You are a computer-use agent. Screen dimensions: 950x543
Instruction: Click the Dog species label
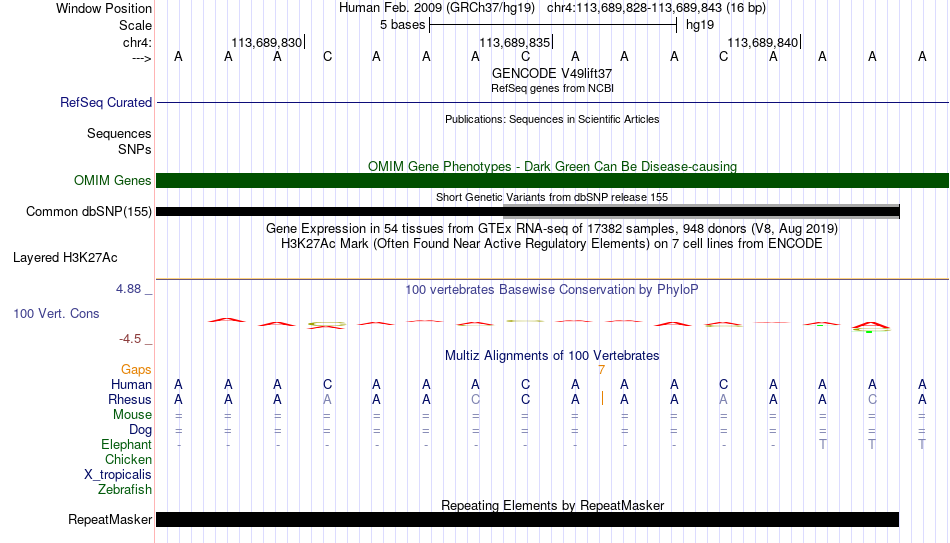click(140, 430)
